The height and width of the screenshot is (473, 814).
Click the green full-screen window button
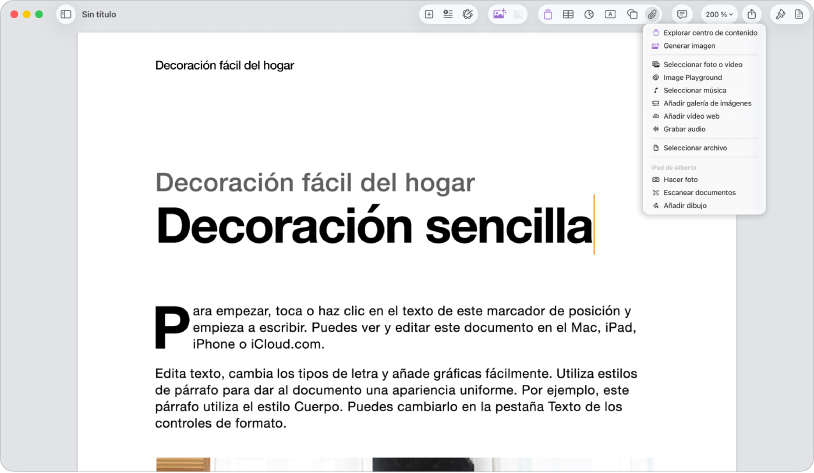pyautogui.click(x=39, y=14)
